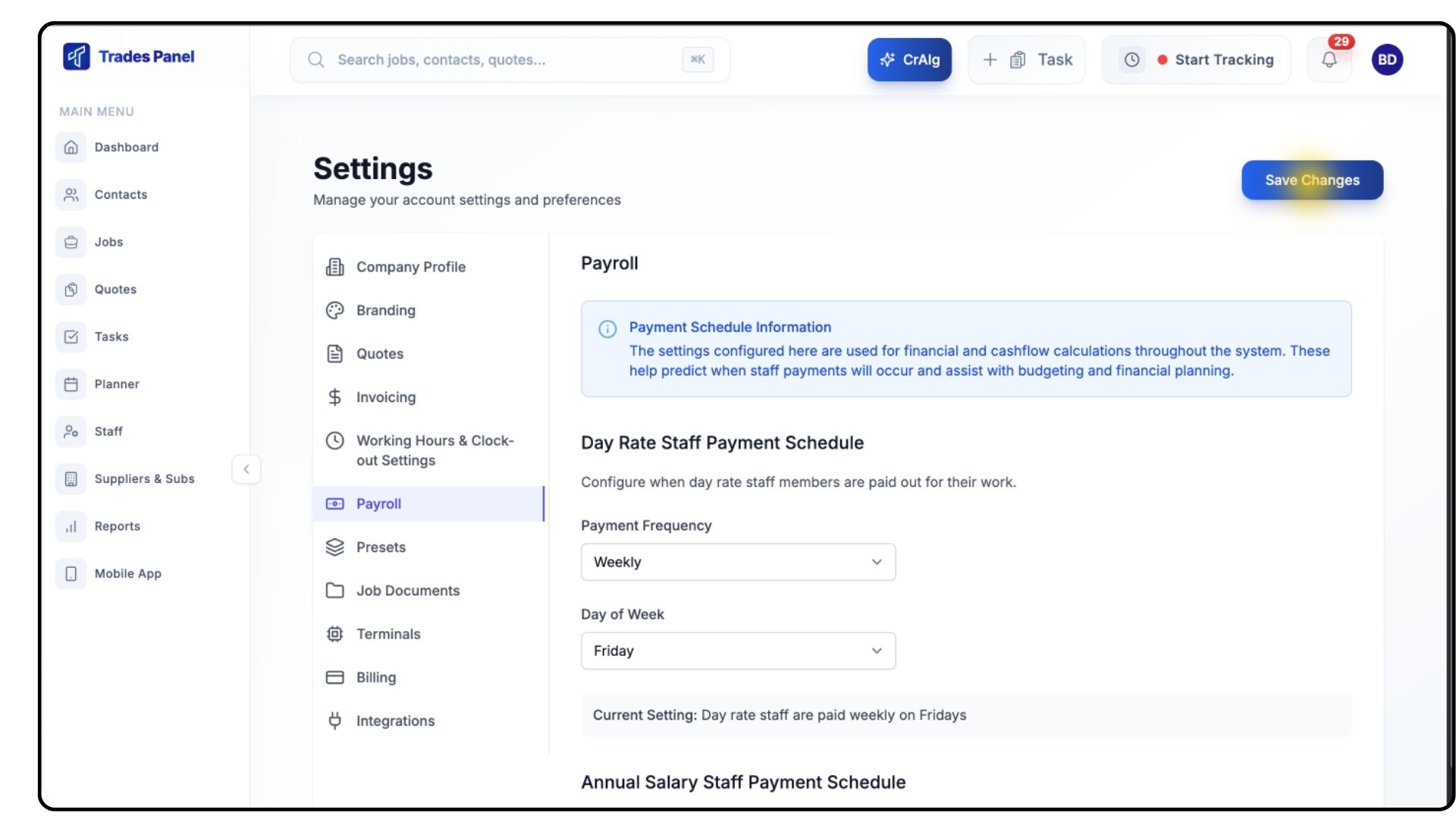Click the add Task button
This screenshot has width=1456, height=819.
[1027, 60]
